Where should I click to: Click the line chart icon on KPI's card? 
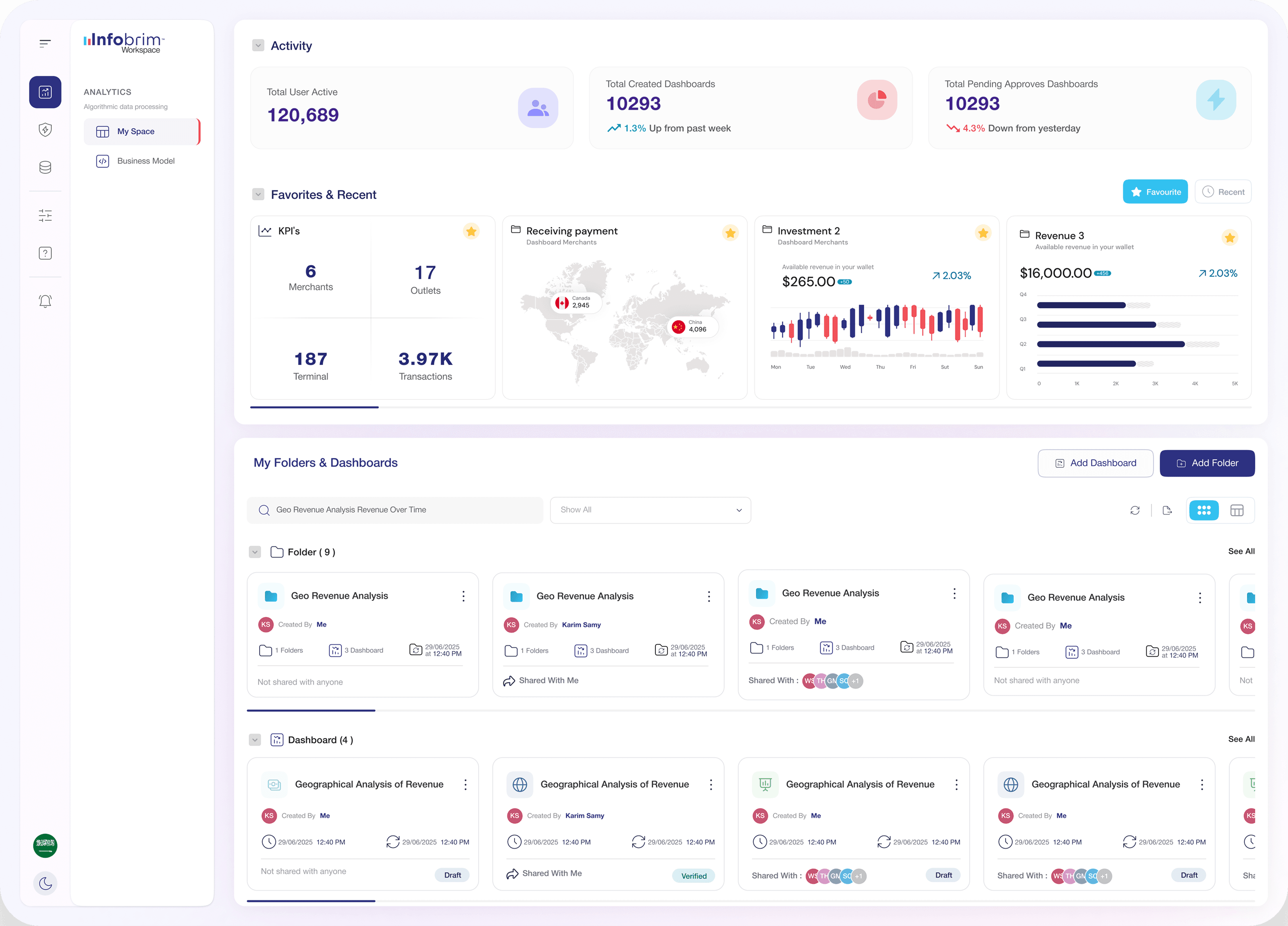[265, 231]
